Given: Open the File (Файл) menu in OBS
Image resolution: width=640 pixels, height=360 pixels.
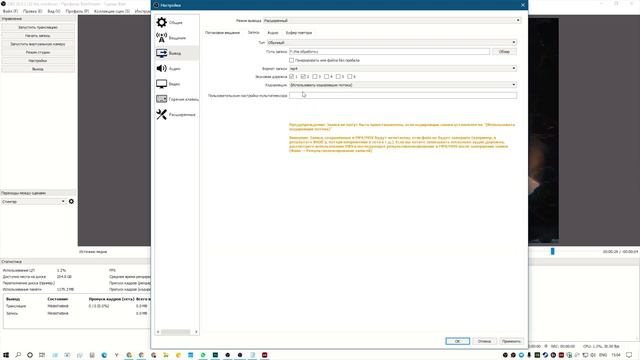Looking at the screenshot, I should click(x=10, y=11).
